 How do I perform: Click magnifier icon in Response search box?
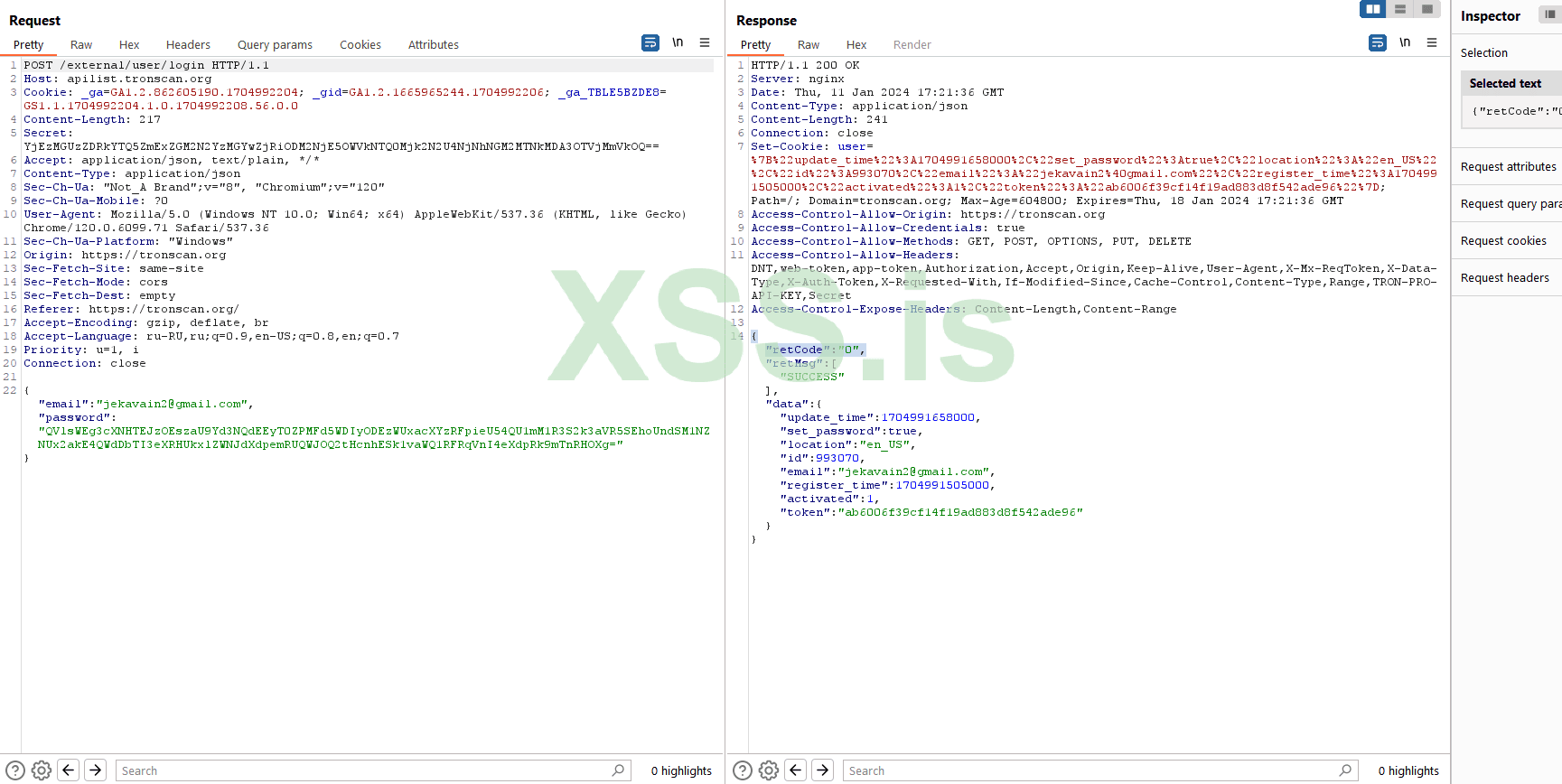pos(1345,770)
